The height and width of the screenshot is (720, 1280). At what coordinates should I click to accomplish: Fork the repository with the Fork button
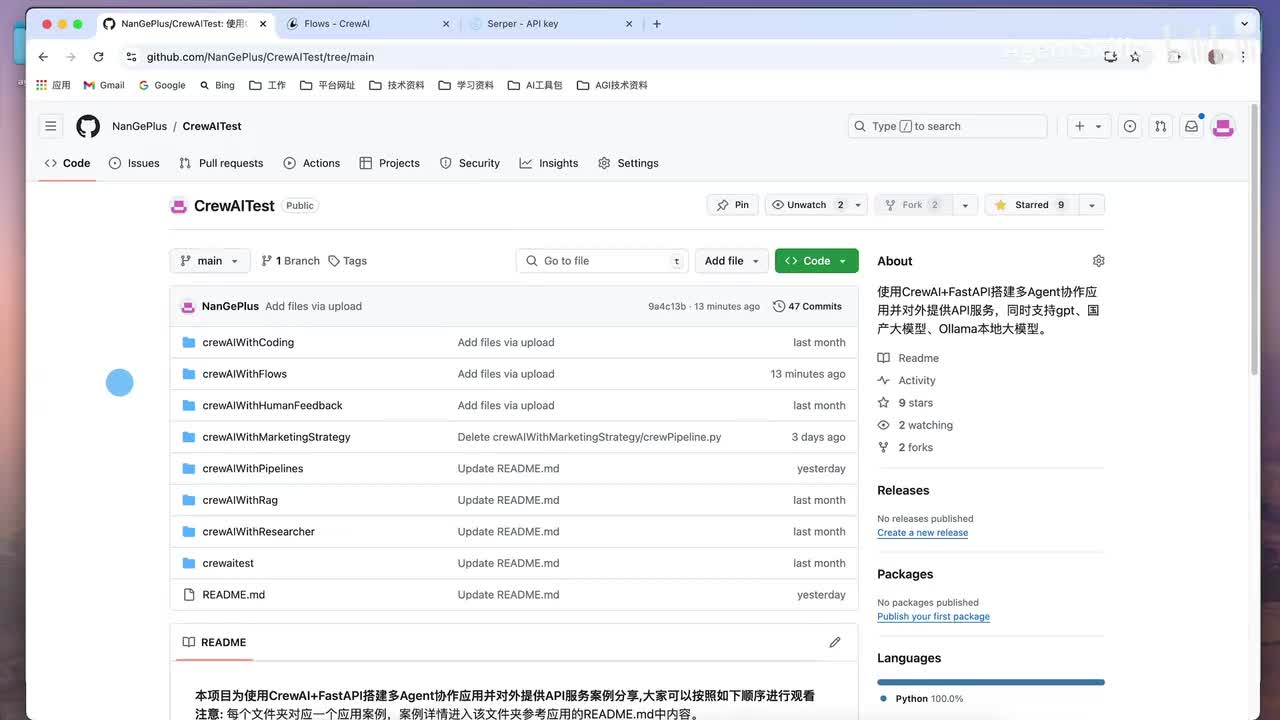(913, 205)
